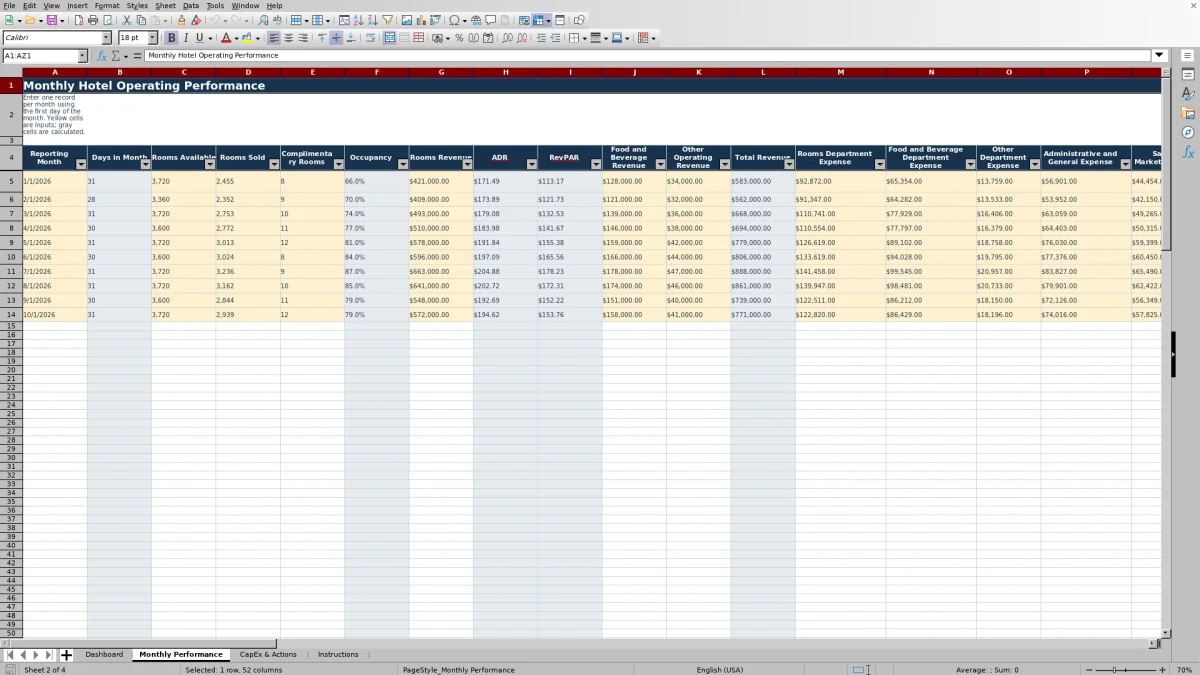Click the English (USA) status bar entry
This screenshot has height=675, width=1200.
[x=720, y=670]
